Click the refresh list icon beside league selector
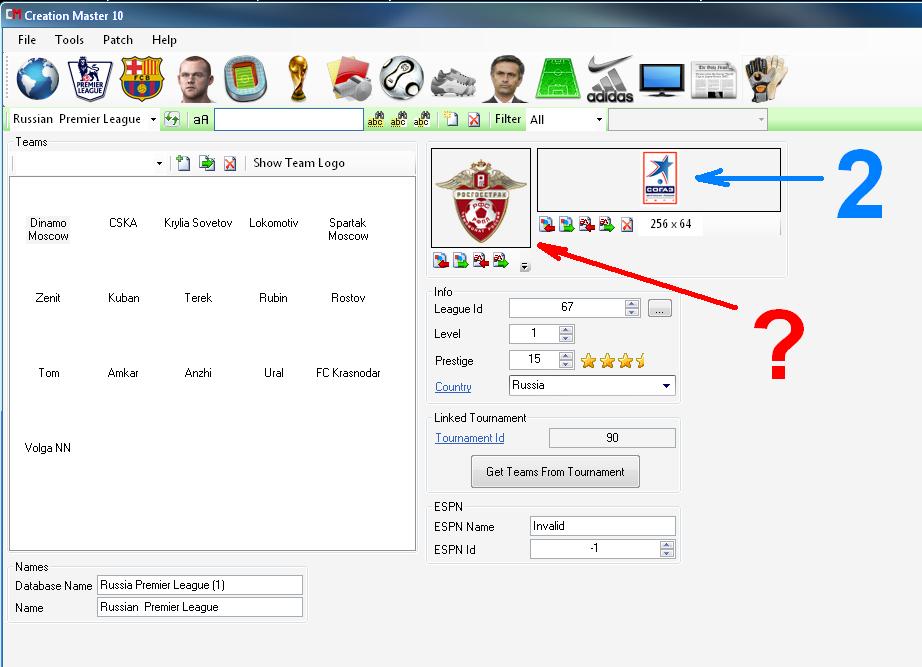 click(172, 119)
